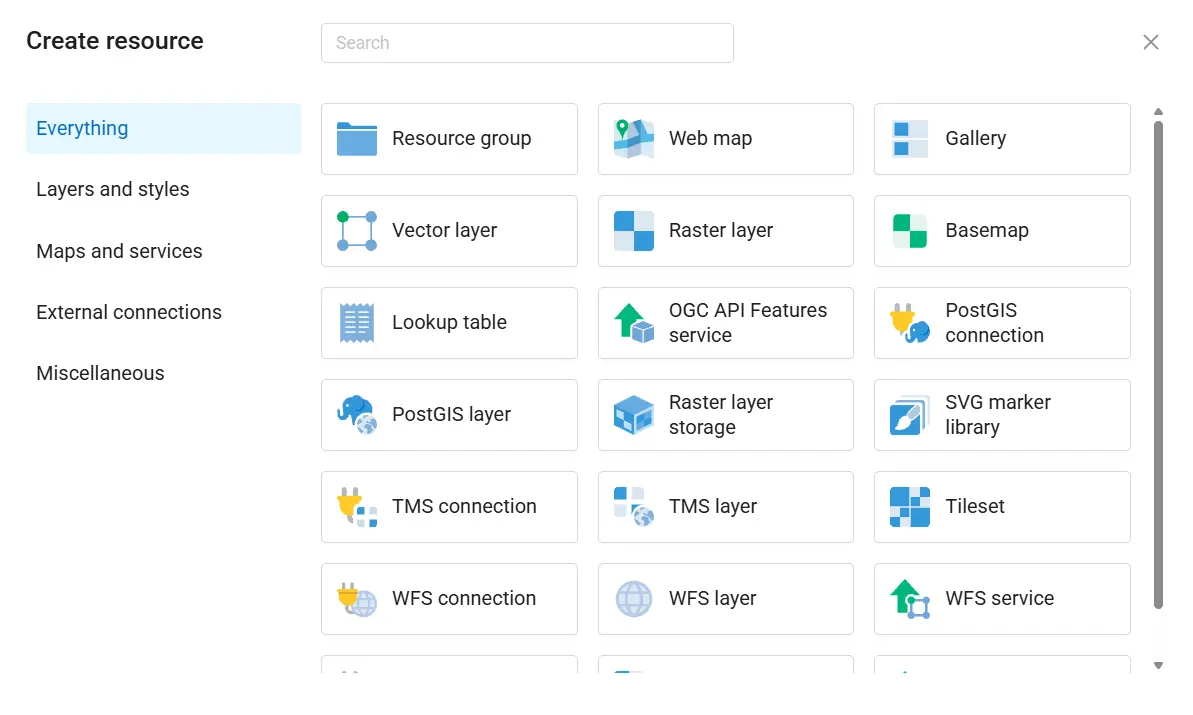
Task: Choose the TMS connection icon
Action: (x=357, y=507)
